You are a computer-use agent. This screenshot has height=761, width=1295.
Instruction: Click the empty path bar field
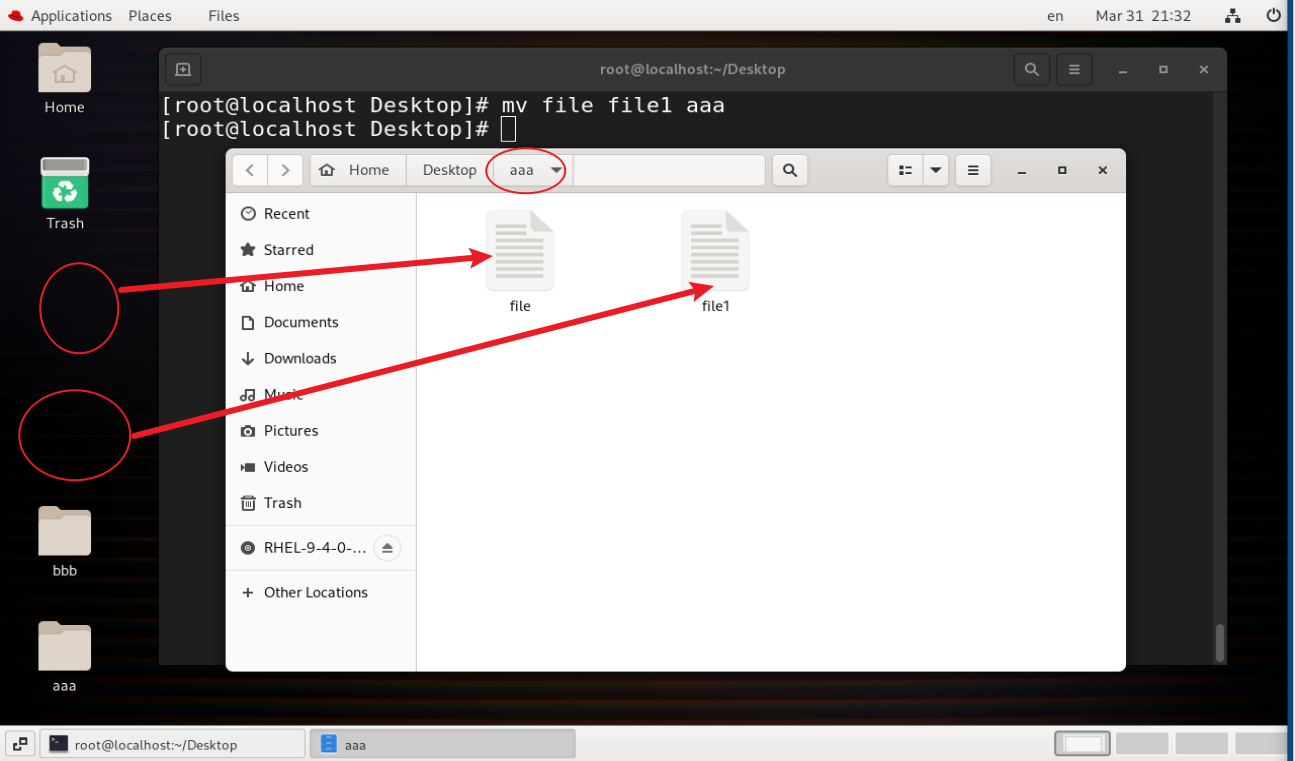(x=669, y=170)
